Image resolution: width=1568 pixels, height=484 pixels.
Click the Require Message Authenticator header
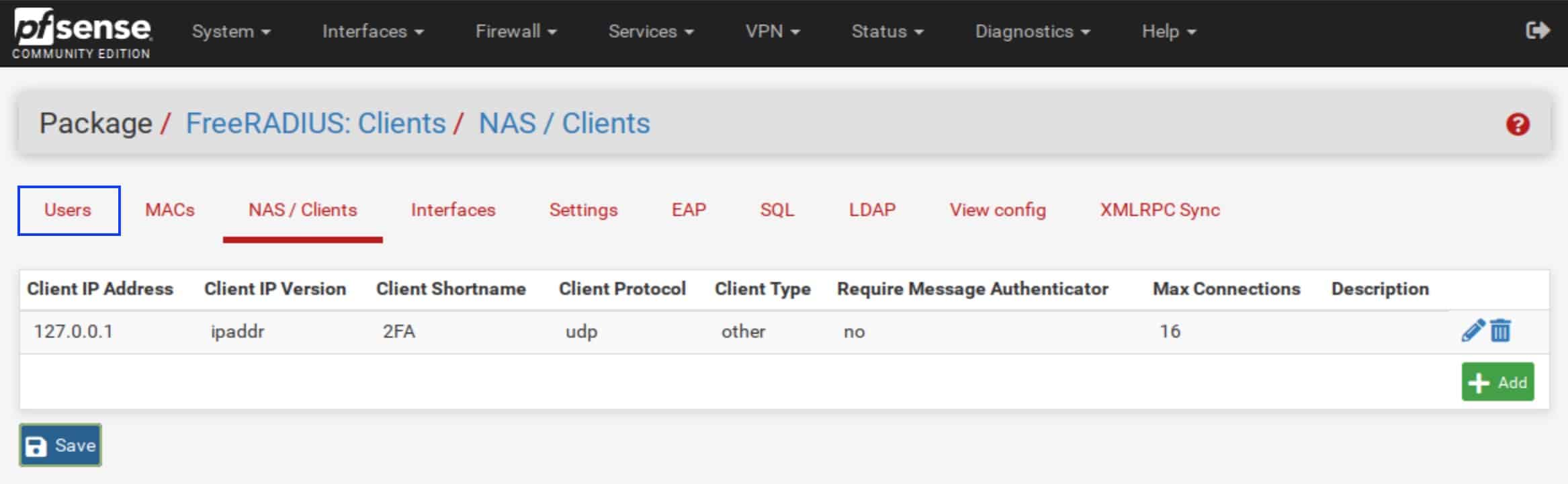[x=972, y=289]
